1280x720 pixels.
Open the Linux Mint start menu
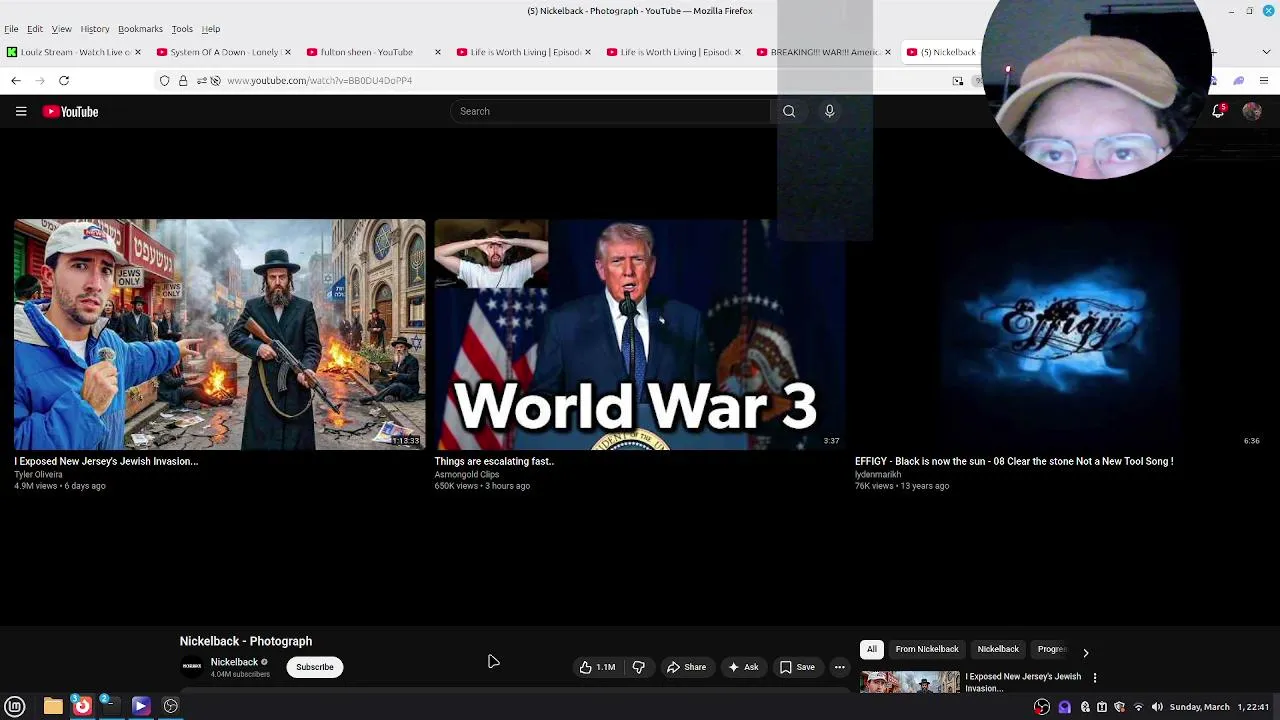(15, 706)
